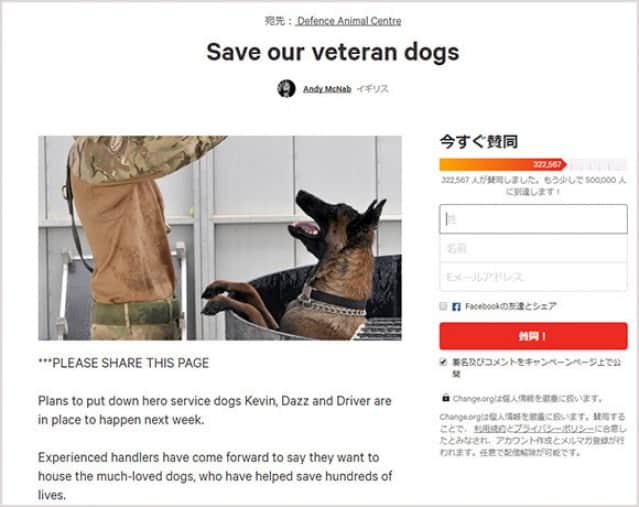Image resolution: width=639 pixels, height=507 pixels.
Task: Untick the display signature publicly checkbox
Action: tap(443, 362)
